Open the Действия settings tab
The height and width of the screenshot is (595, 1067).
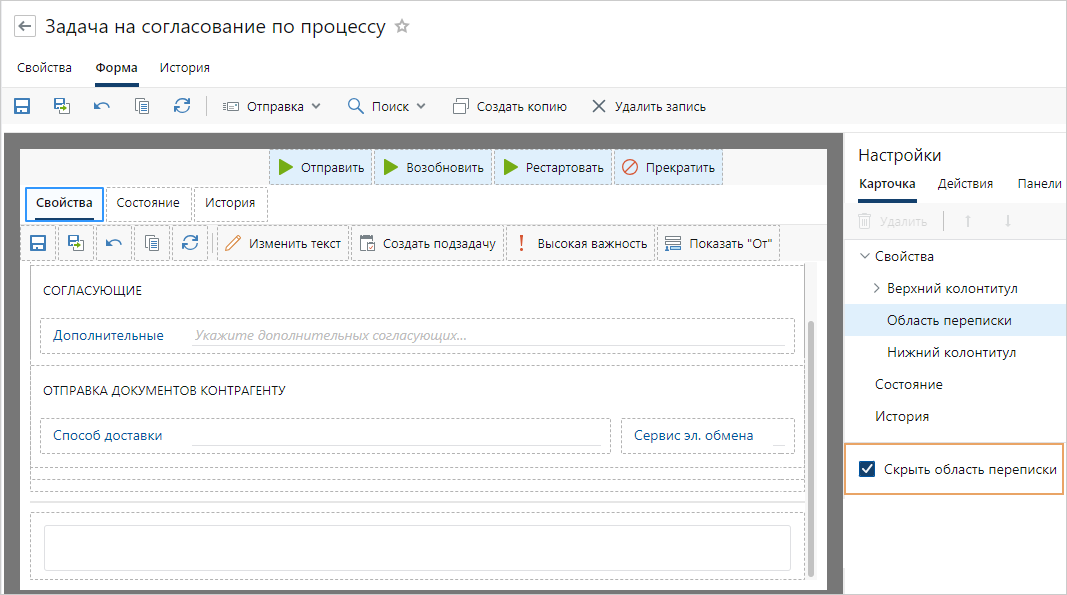coord(965,184)
